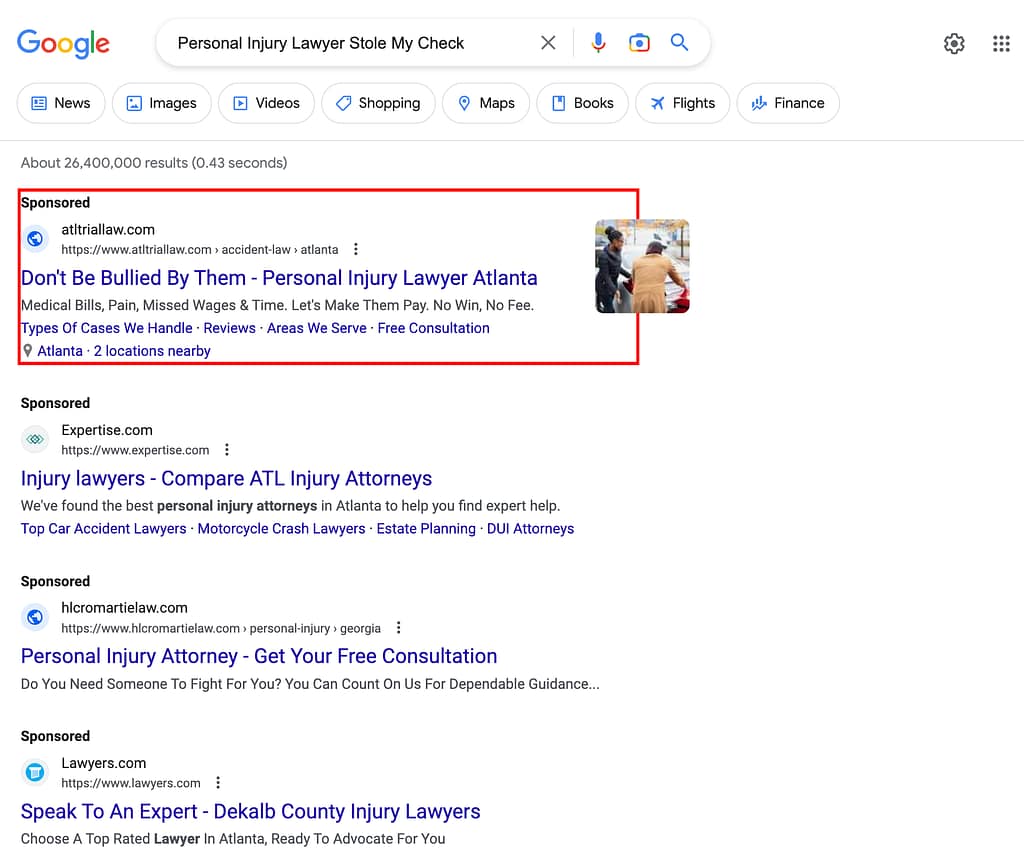Open 'Injury lawyers - Compare ATL Injury Attorneys'
The image size is (1024, 863).
coord(226,478)
